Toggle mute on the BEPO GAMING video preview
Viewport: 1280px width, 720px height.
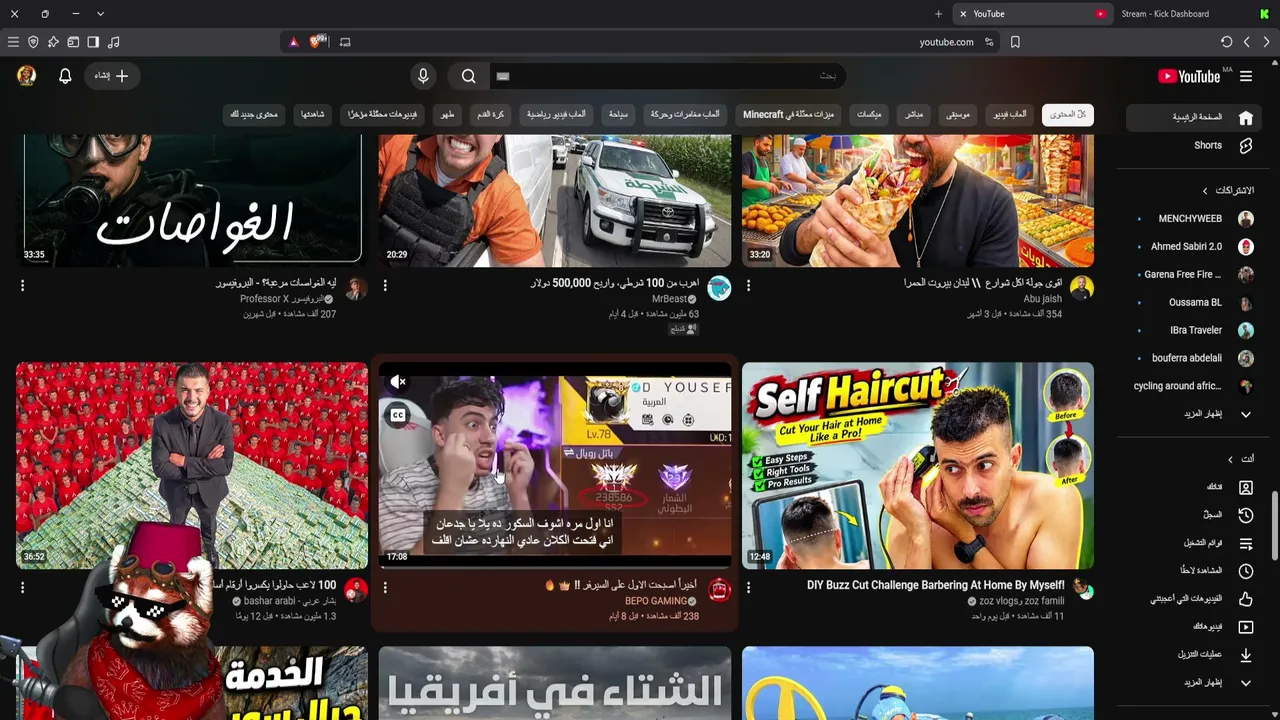point(398,382)
